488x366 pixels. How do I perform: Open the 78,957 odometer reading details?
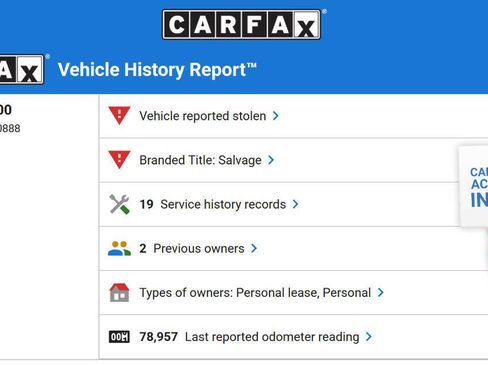(x=249, y=337)
